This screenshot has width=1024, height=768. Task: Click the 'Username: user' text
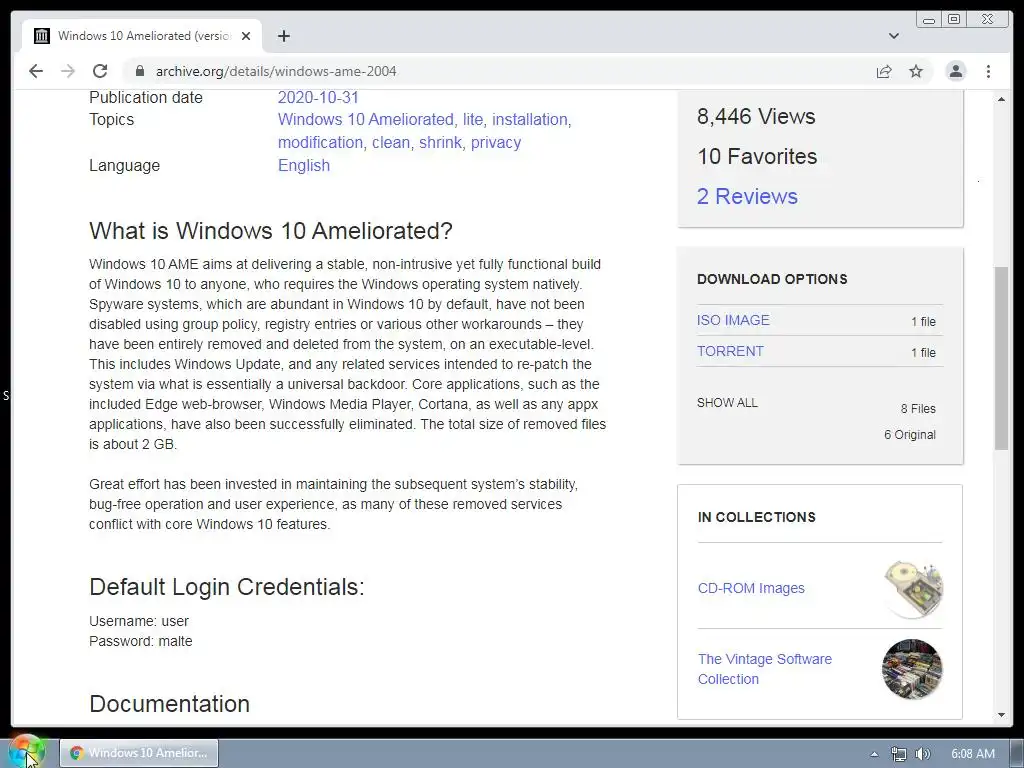[139, 621]
